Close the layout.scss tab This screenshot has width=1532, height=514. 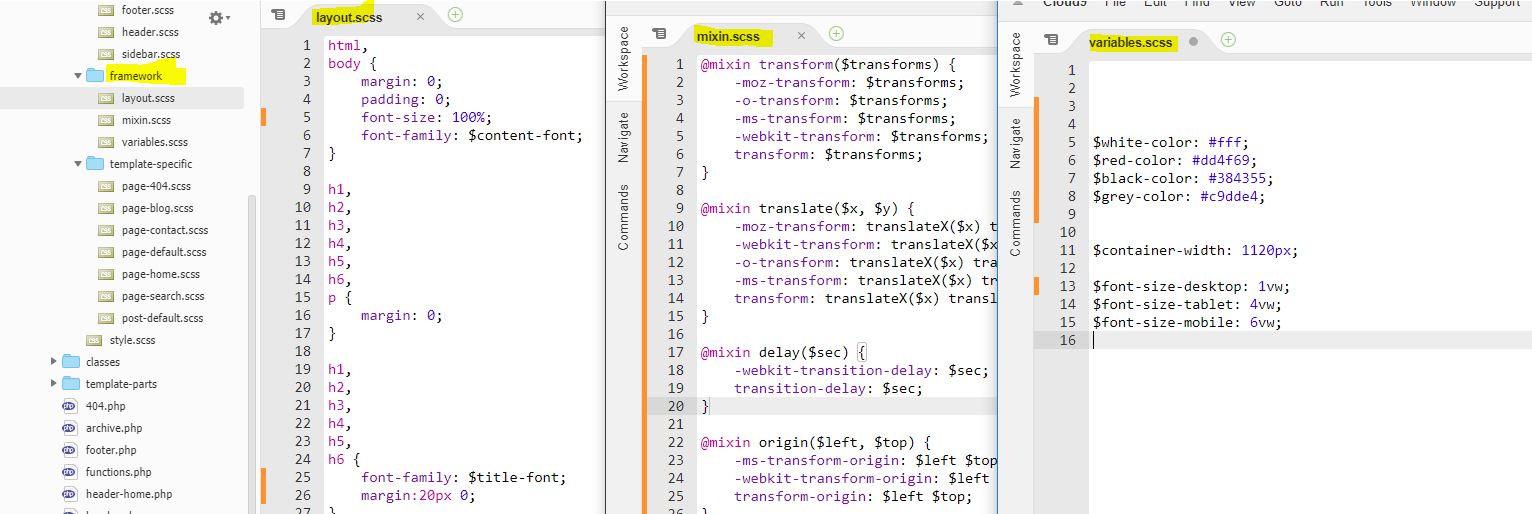click(420, 17)
